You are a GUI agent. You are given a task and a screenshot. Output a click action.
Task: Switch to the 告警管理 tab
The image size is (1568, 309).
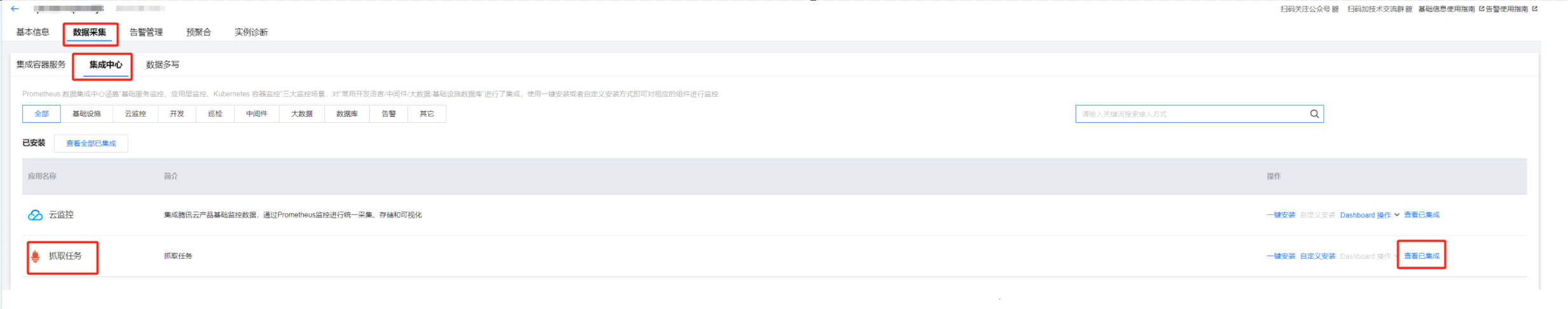click(x=146, y=32)
